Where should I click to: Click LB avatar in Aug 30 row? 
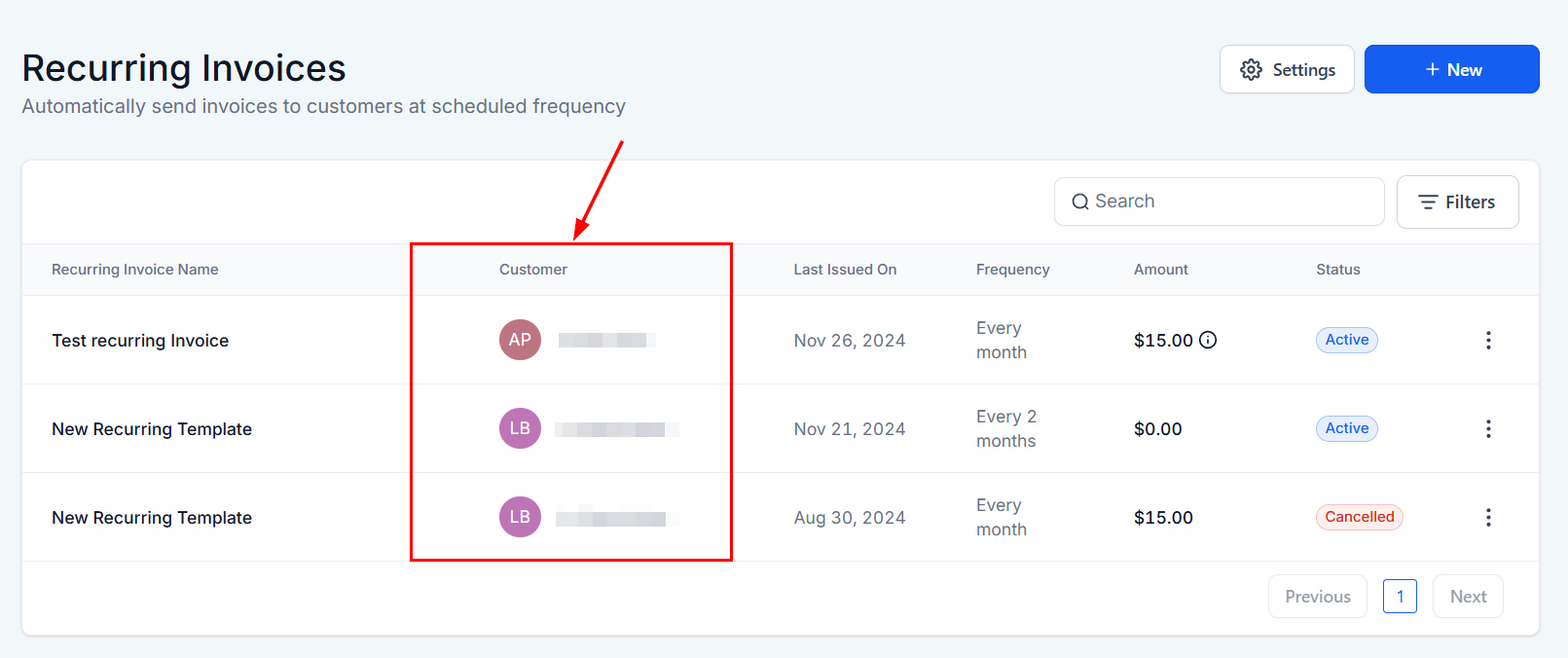click(x=520, y=517)
